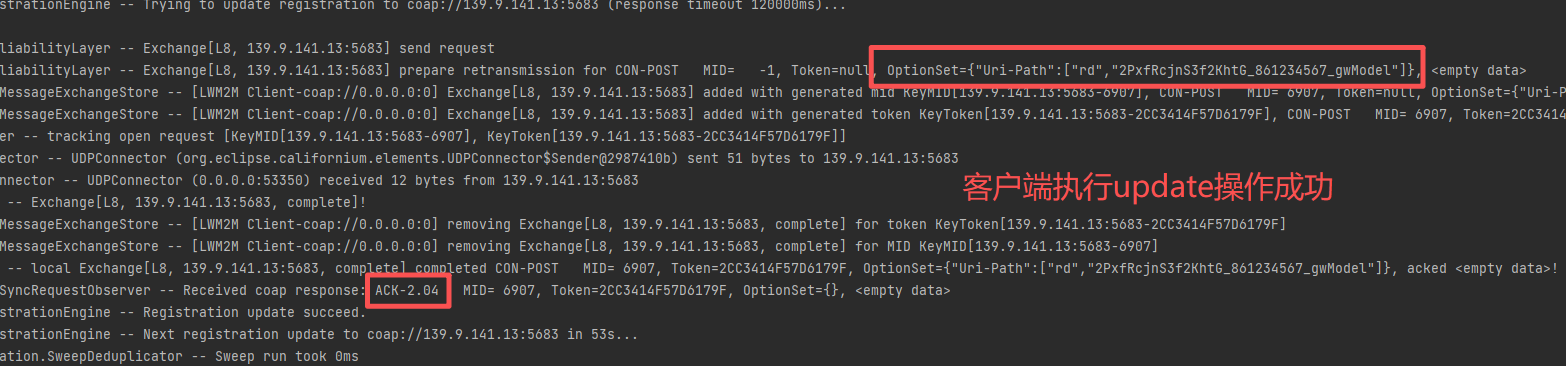Screen dimensions: 1566x366
Task: Click the 'removing Exchange' line for token KeyToken
Action: coord(643,224)
